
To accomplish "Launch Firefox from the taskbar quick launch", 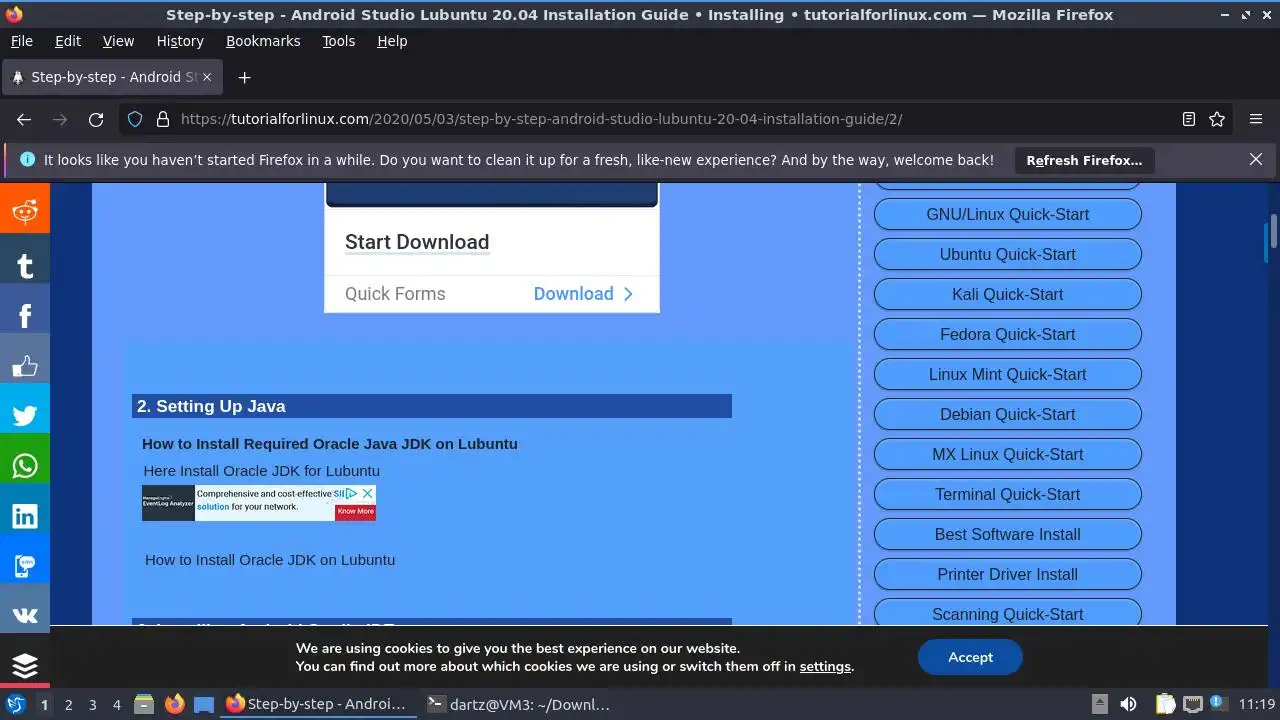I will (x=175, y=704).
